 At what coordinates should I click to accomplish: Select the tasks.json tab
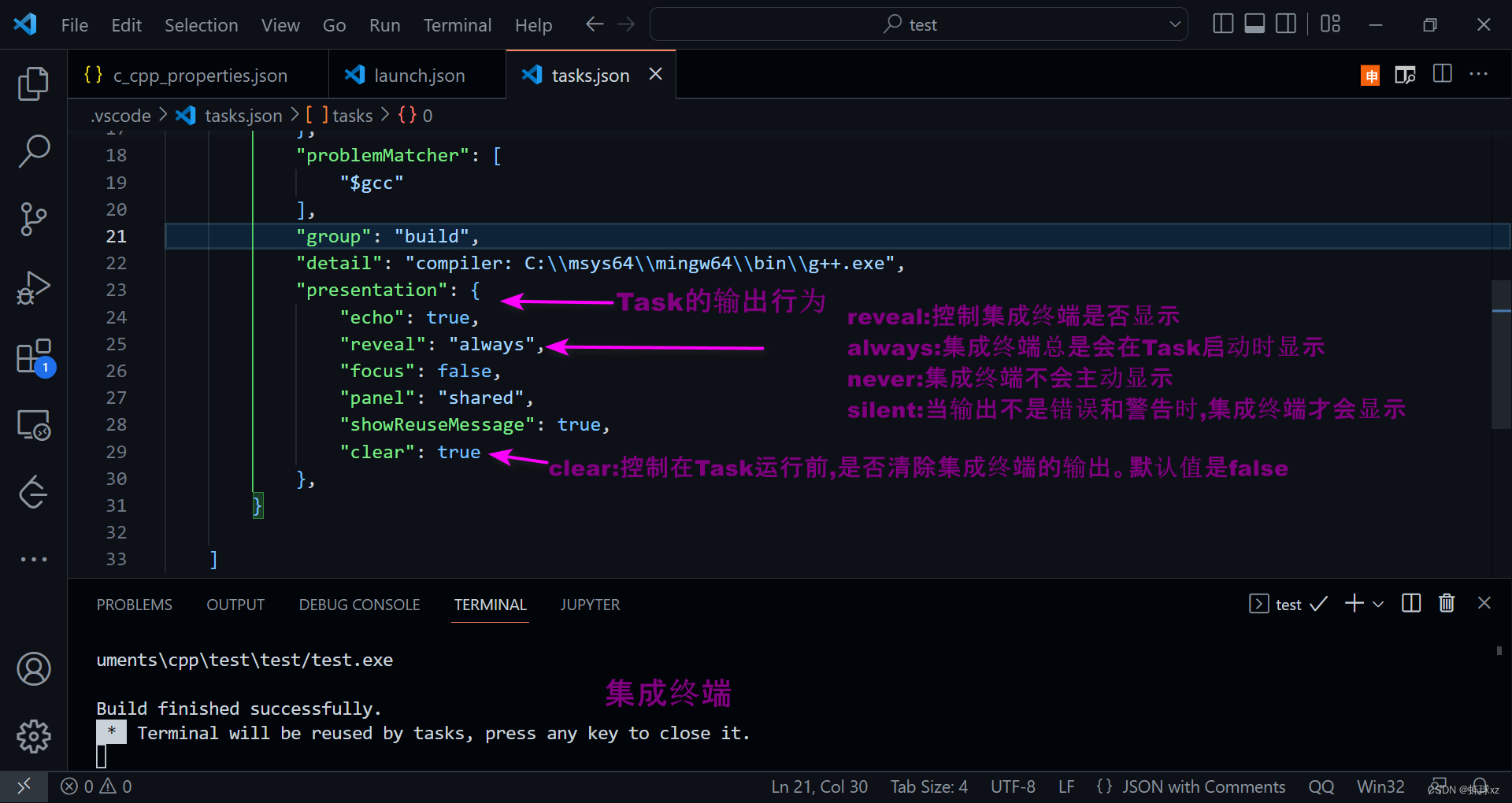(x=591, y=76)
